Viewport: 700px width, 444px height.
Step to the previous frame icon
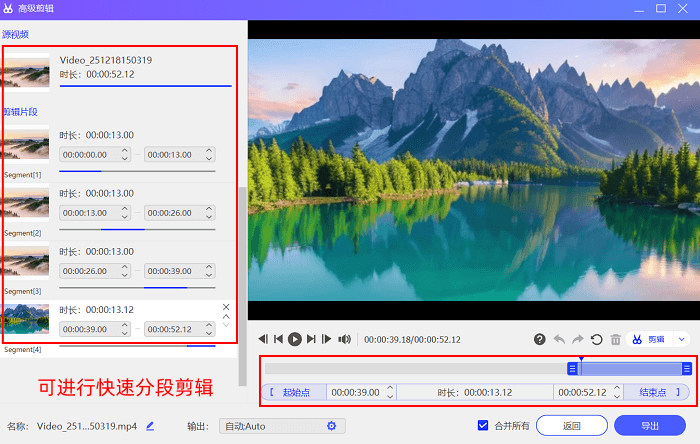(x=263, y=339)
